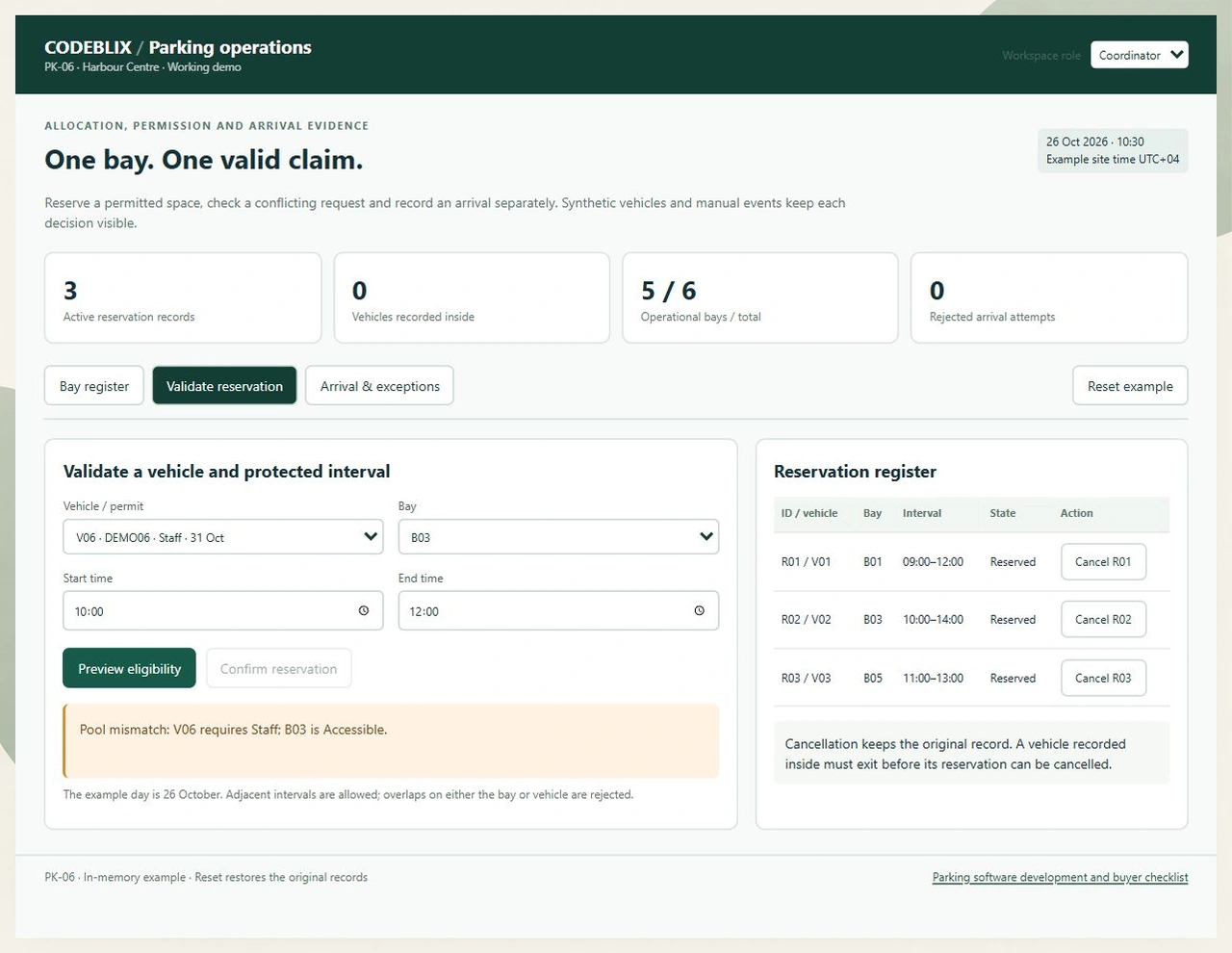Click the clock icon in Start time field
The image size is (1232, 953).
point(364,610)
